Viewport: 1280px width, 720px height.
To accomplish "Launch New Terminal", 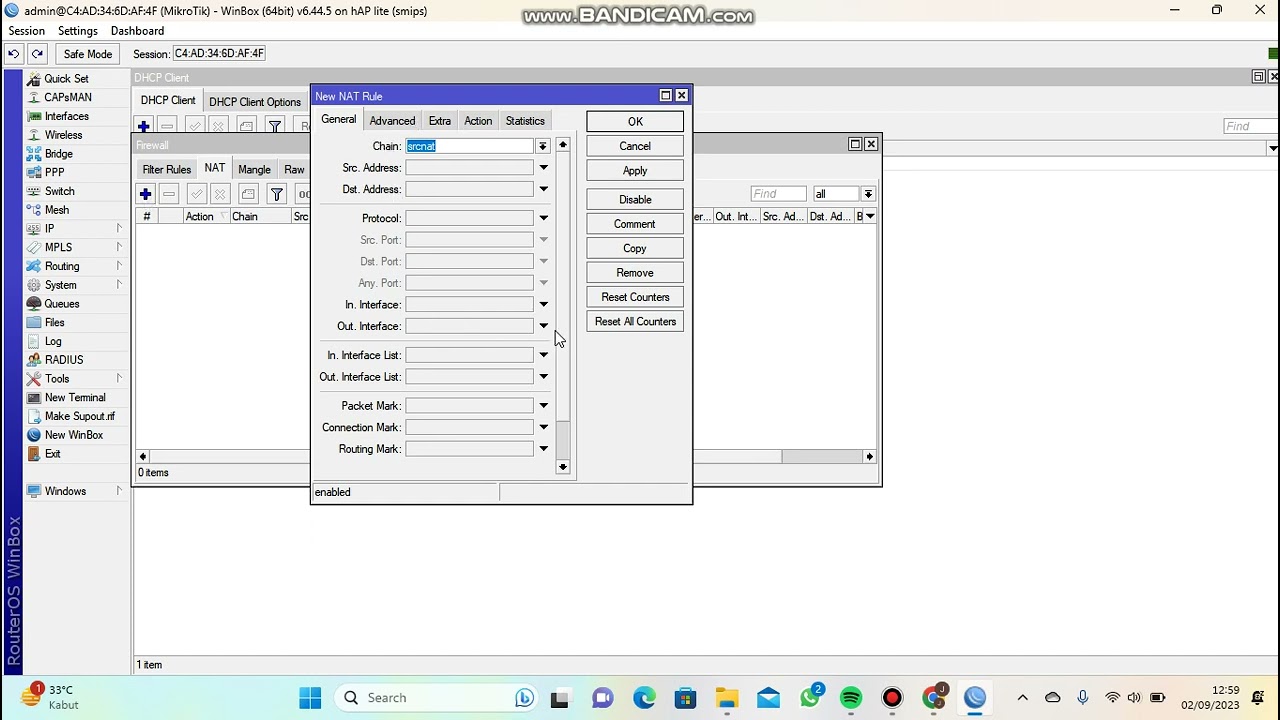I will click(74, 397).
